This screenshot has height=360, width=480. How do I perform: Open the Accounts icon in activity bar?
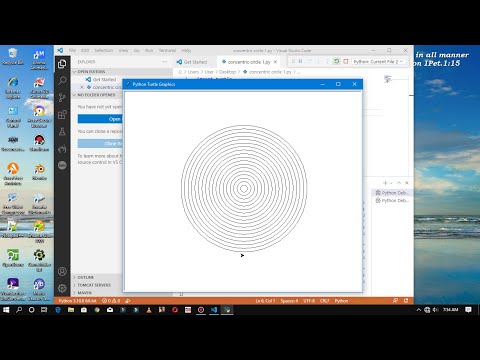coord(62,271)
